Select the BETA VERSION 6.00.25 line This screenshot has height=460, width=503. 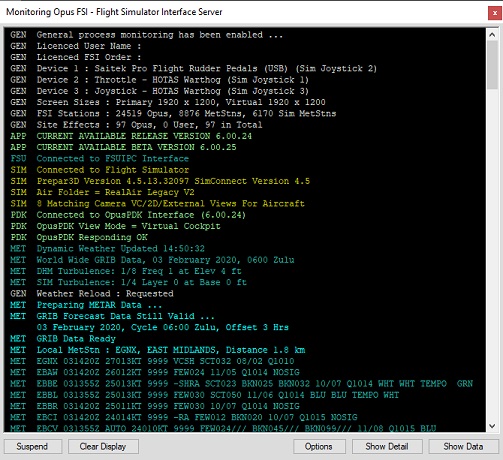123,147
